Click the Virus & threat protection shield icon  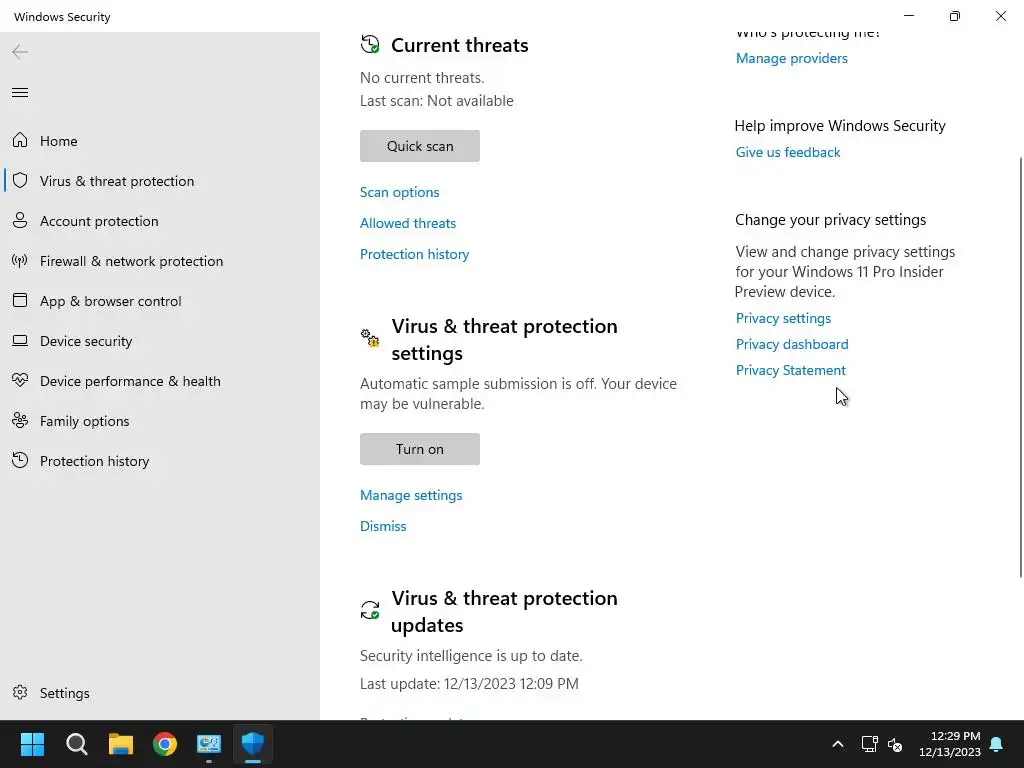click(20, 180)
